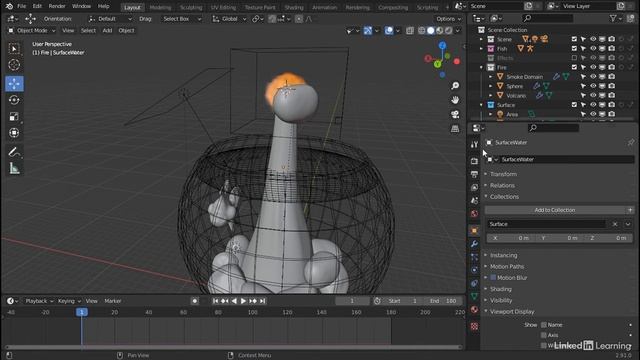Viewport: 640px width, 360px height.
Task: Switch to the Shading workspace tab
Action: tap(294, 7)
